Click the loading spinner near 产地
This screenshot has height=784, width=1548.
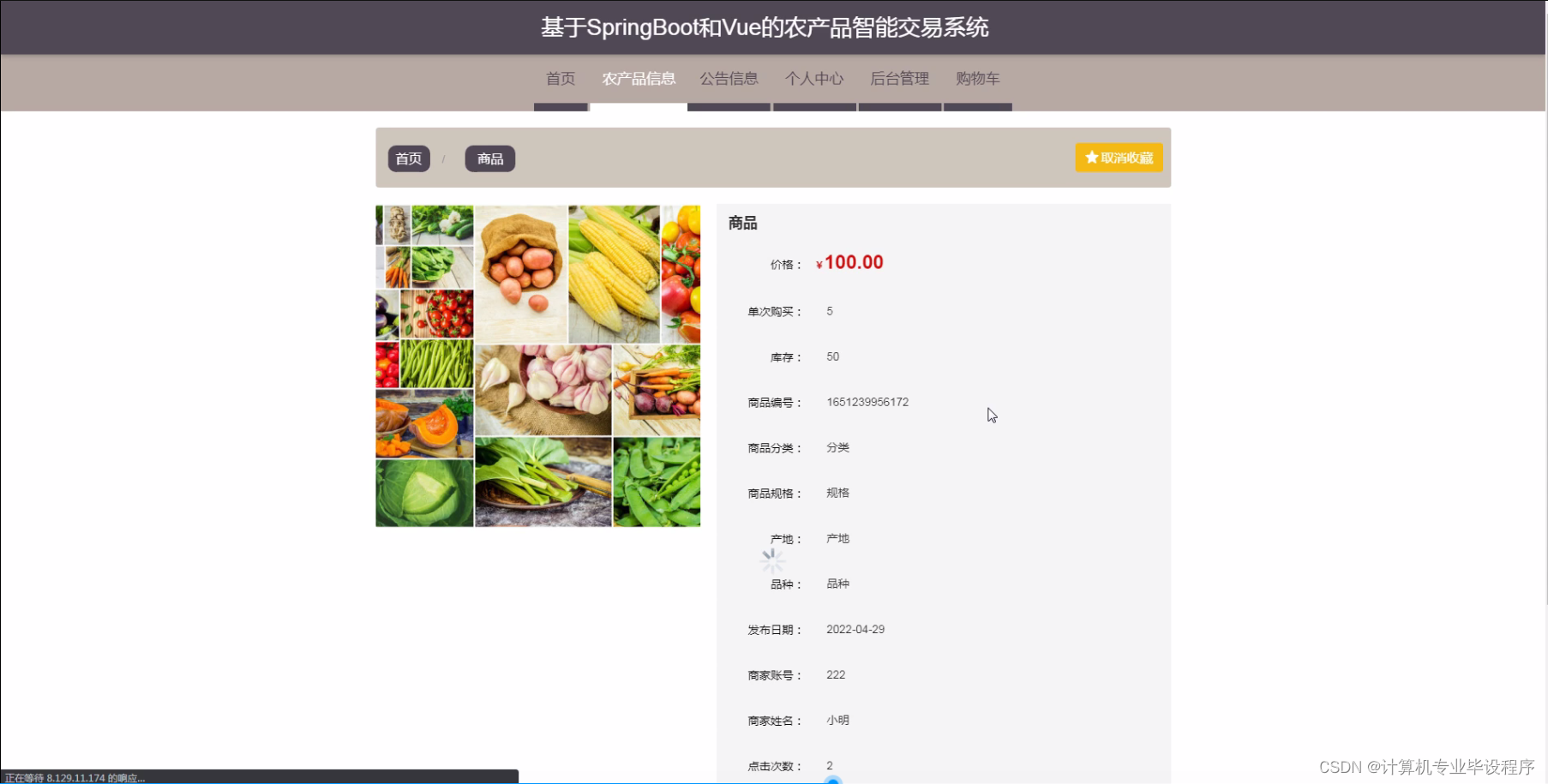(772, 561)
